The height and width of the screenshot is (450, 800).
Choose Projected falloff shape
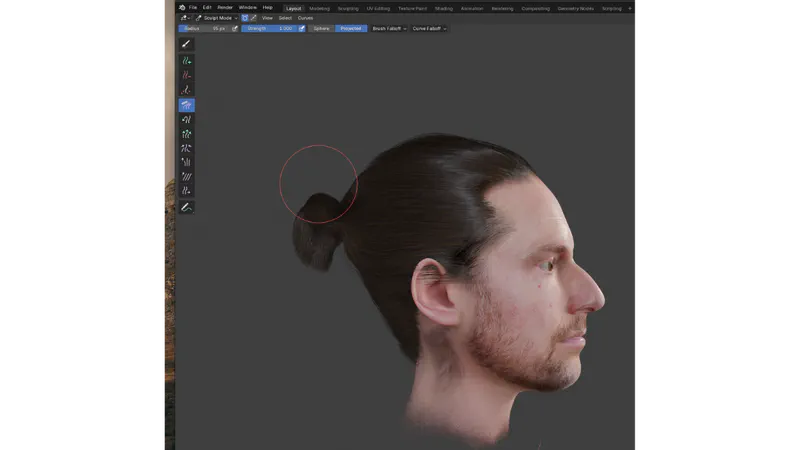coord(351,29)
